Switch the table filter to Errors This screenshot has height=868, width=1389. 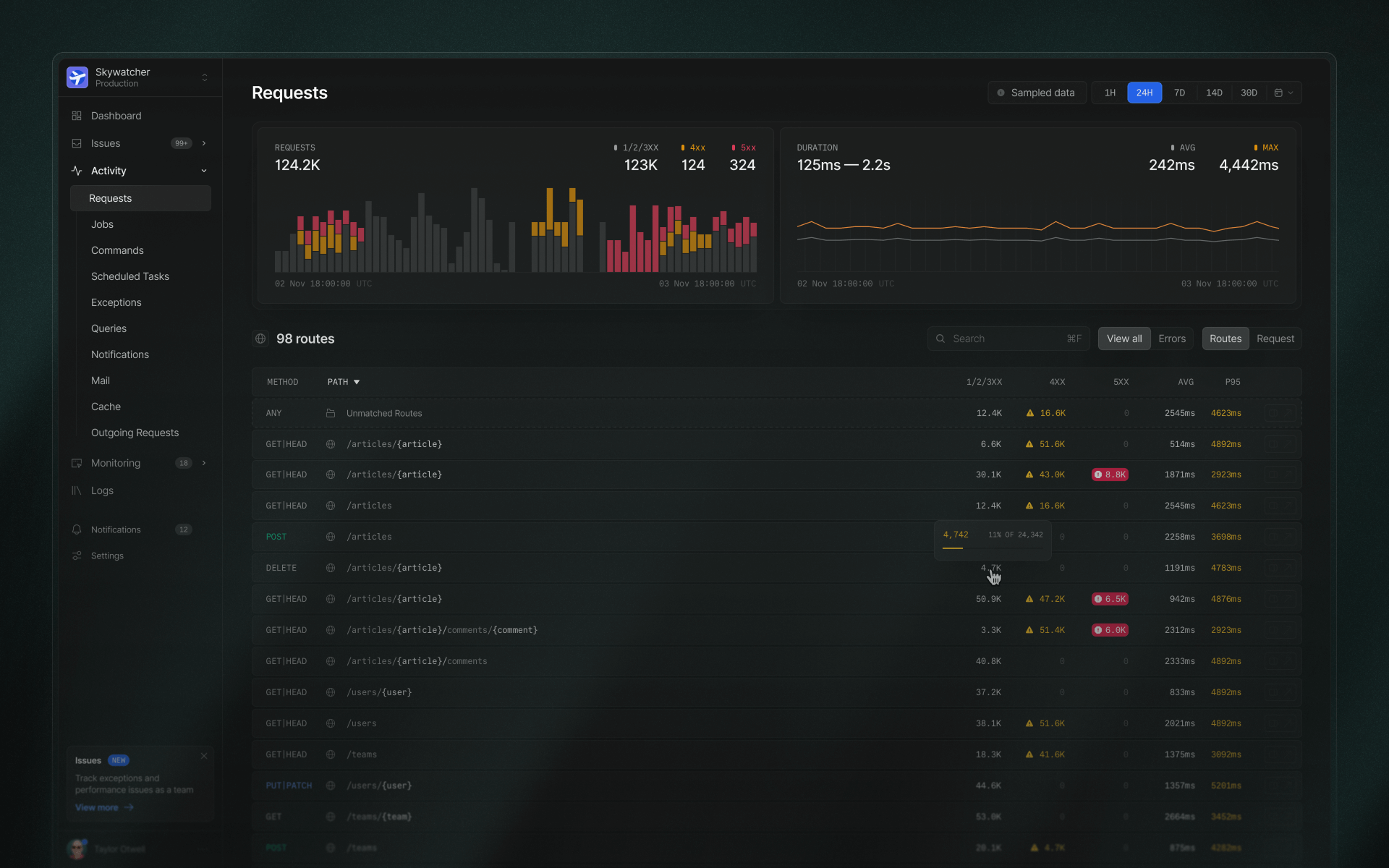click(x=1171, y=339)
